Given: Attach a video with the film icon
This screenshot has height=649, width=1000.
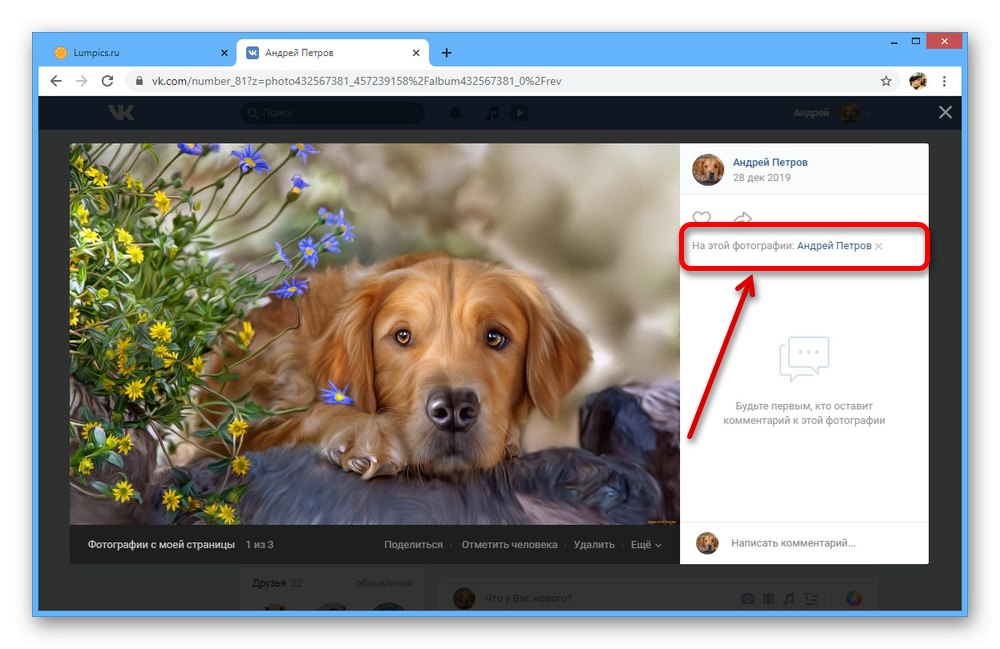Looking at the screenshot, I should tap(768, 599).
